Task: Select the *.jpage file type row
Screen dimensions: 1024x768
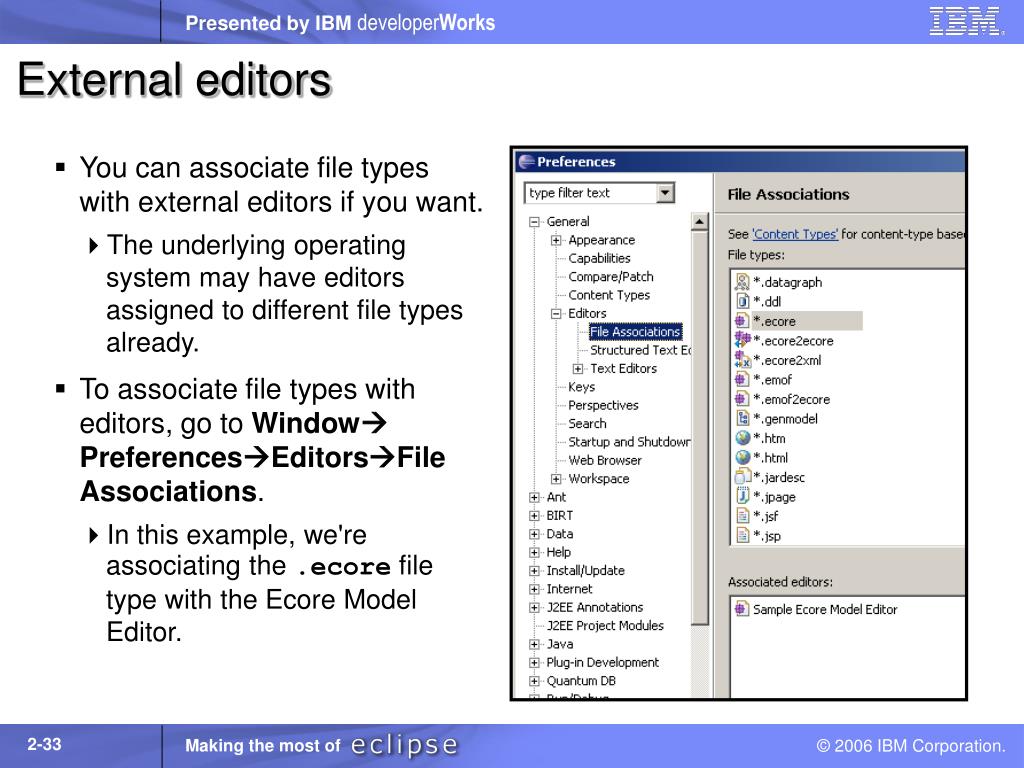Action: (774, 497)
